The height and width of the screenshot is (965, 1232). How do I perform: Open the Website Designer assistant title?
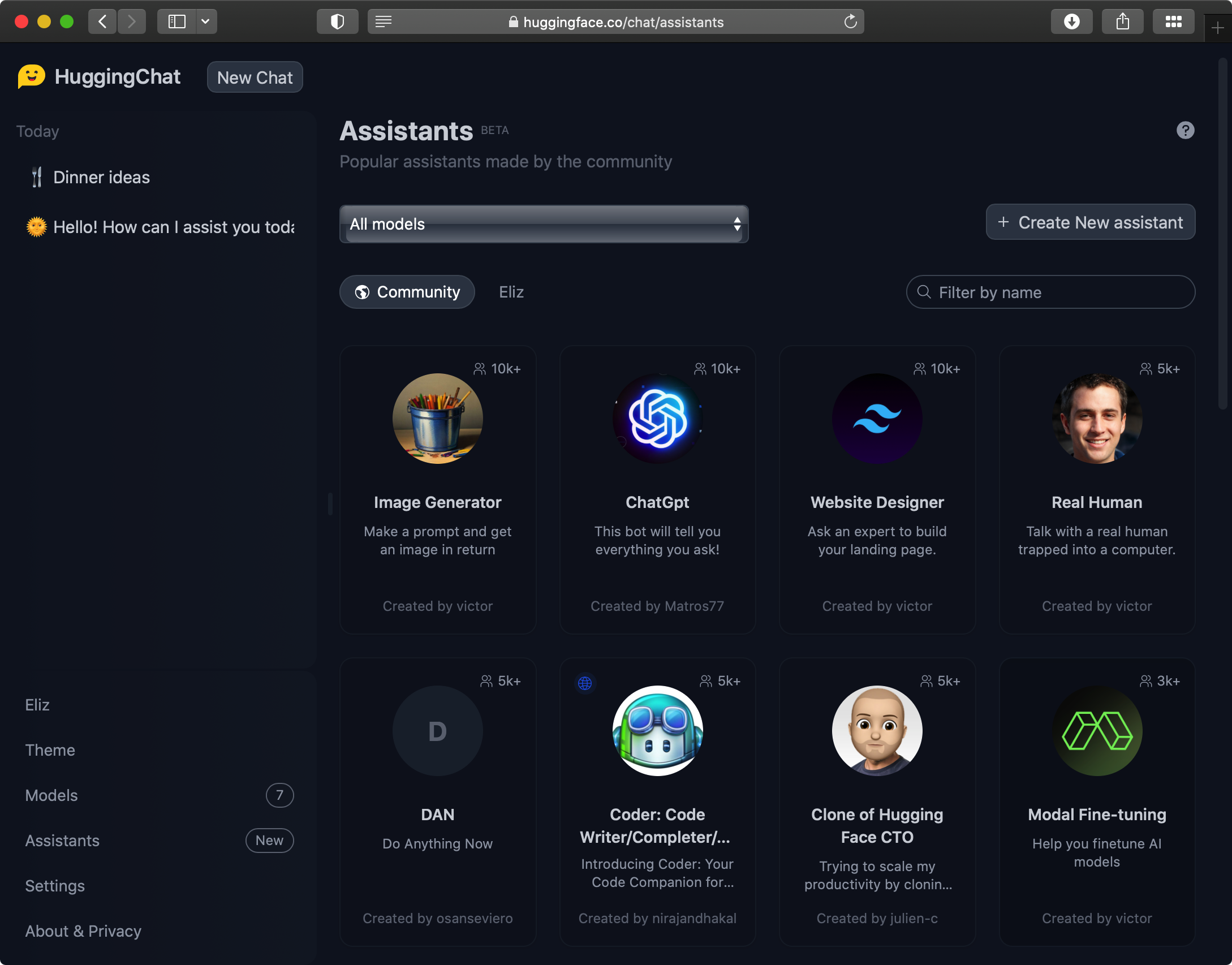click(877, 502)
